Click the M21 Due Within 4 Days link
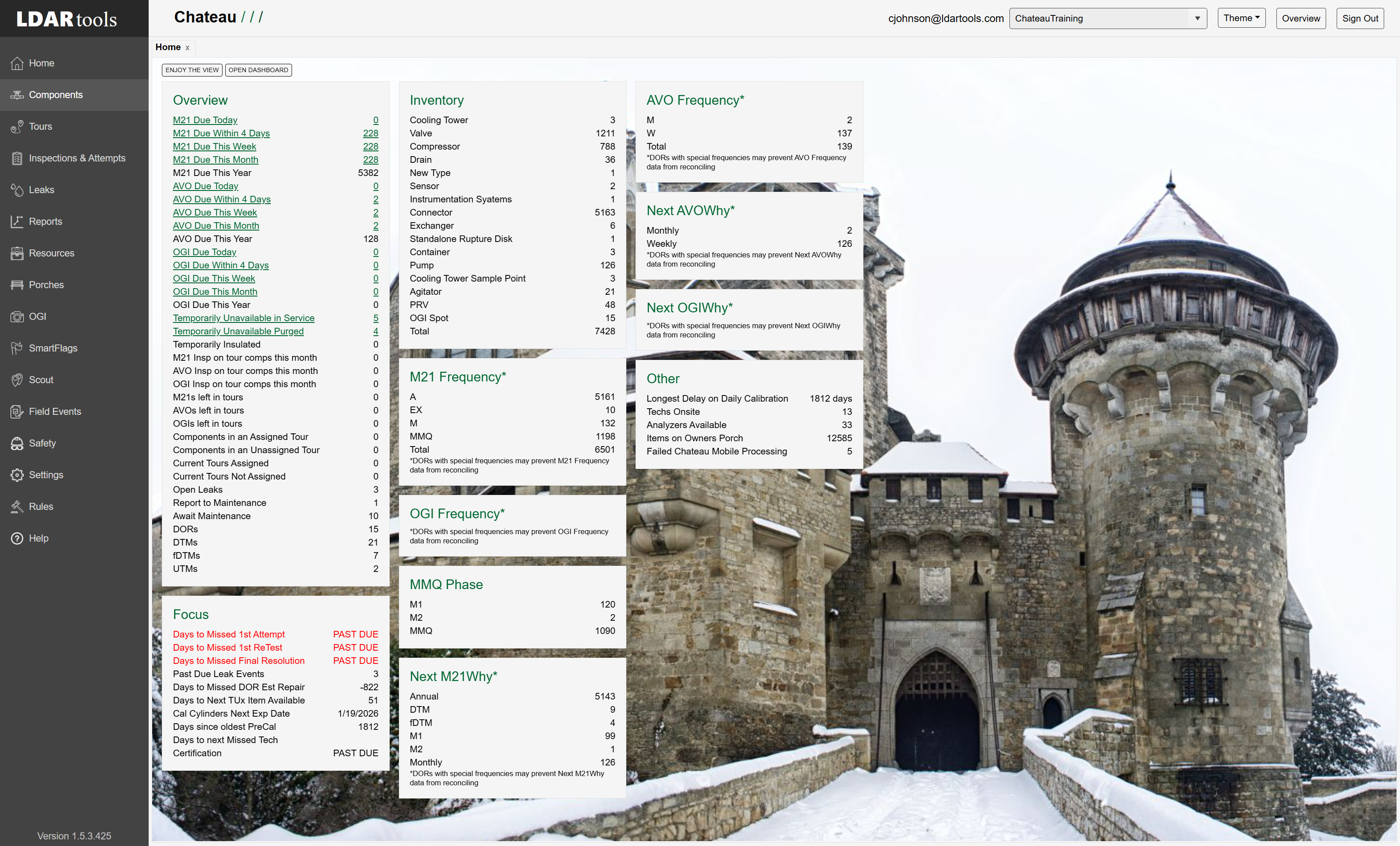Viewport: 1400px width, 846px height. pos(221,133)
